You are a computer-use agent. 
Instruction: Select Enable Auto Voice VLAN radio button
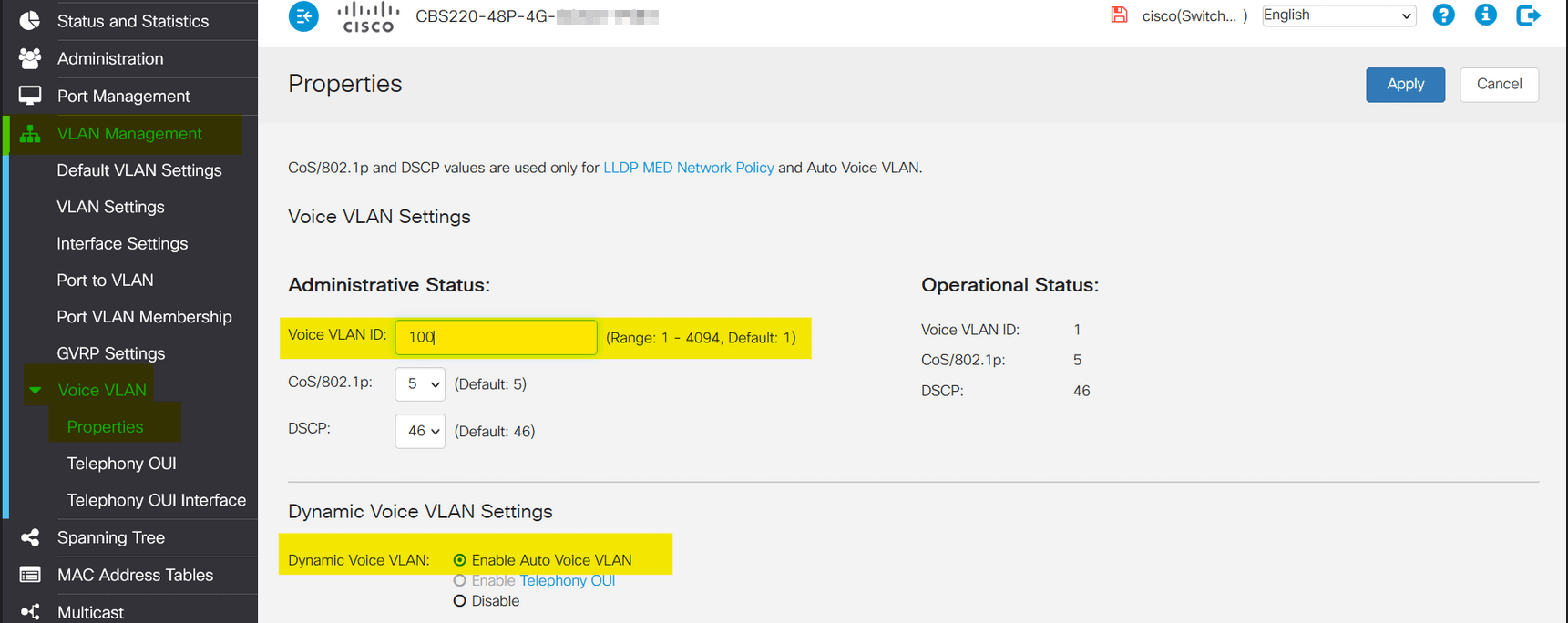click(460, 560)
